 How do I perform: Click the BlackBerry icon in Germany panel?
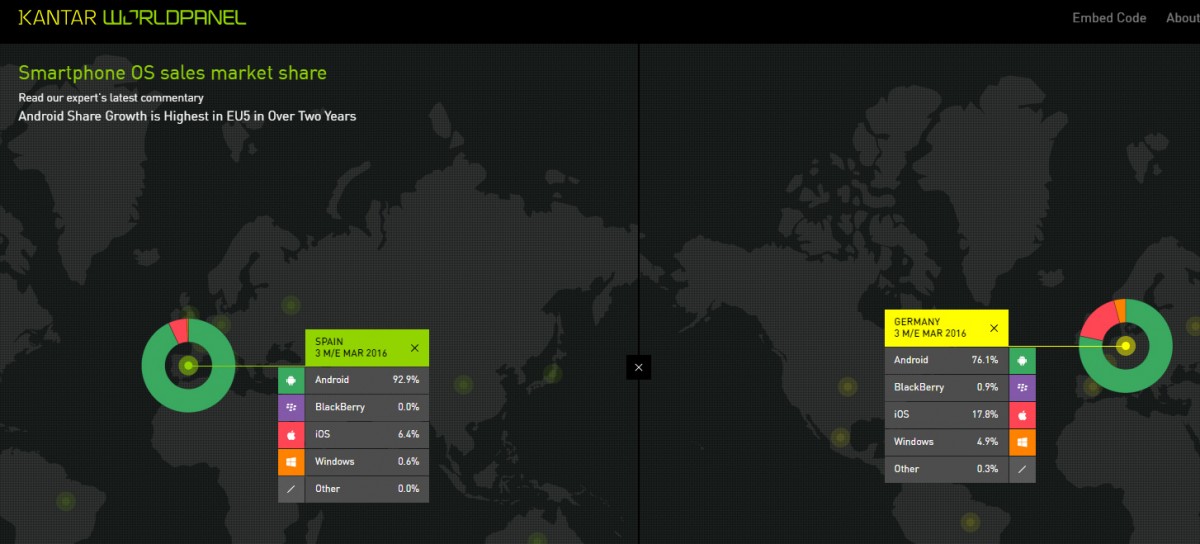pyautogui.click(x=1023, y=387)
